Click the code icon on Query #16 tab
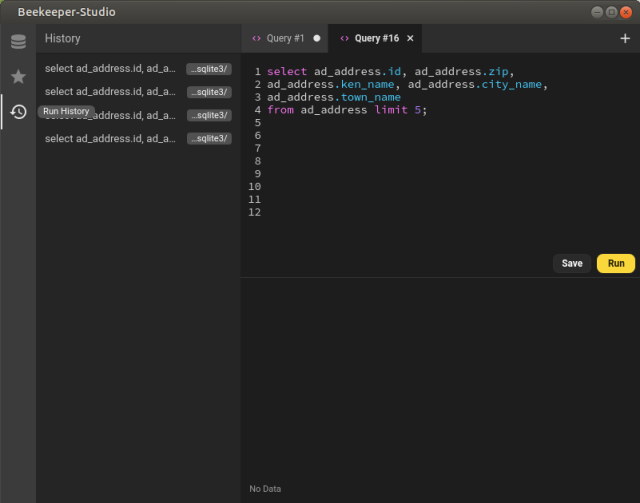This screenshot has height=503, width=640. pyautogui.click(x=345, y=38)
